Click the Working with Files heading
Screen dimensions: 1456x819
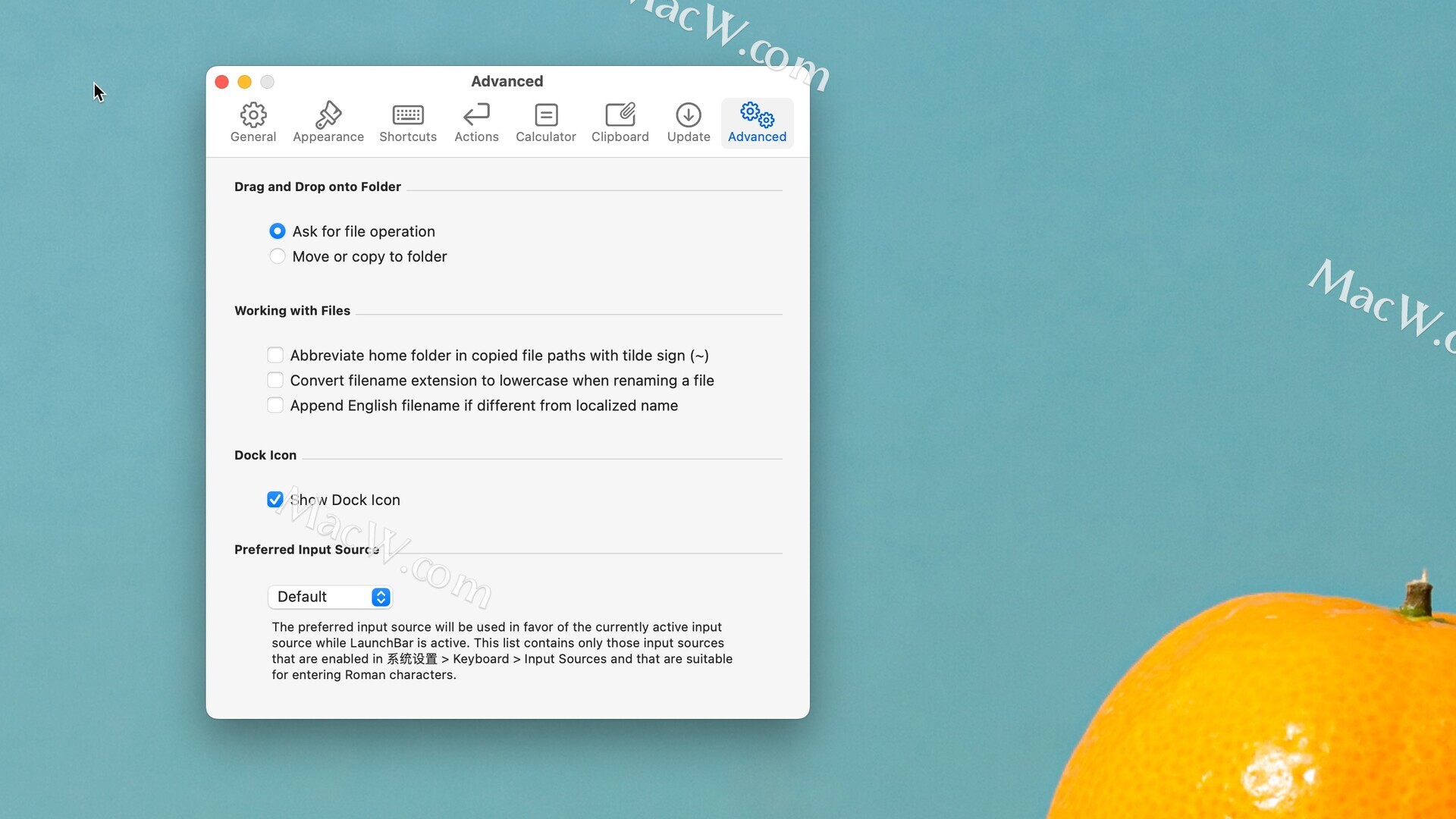pos(292,310)
